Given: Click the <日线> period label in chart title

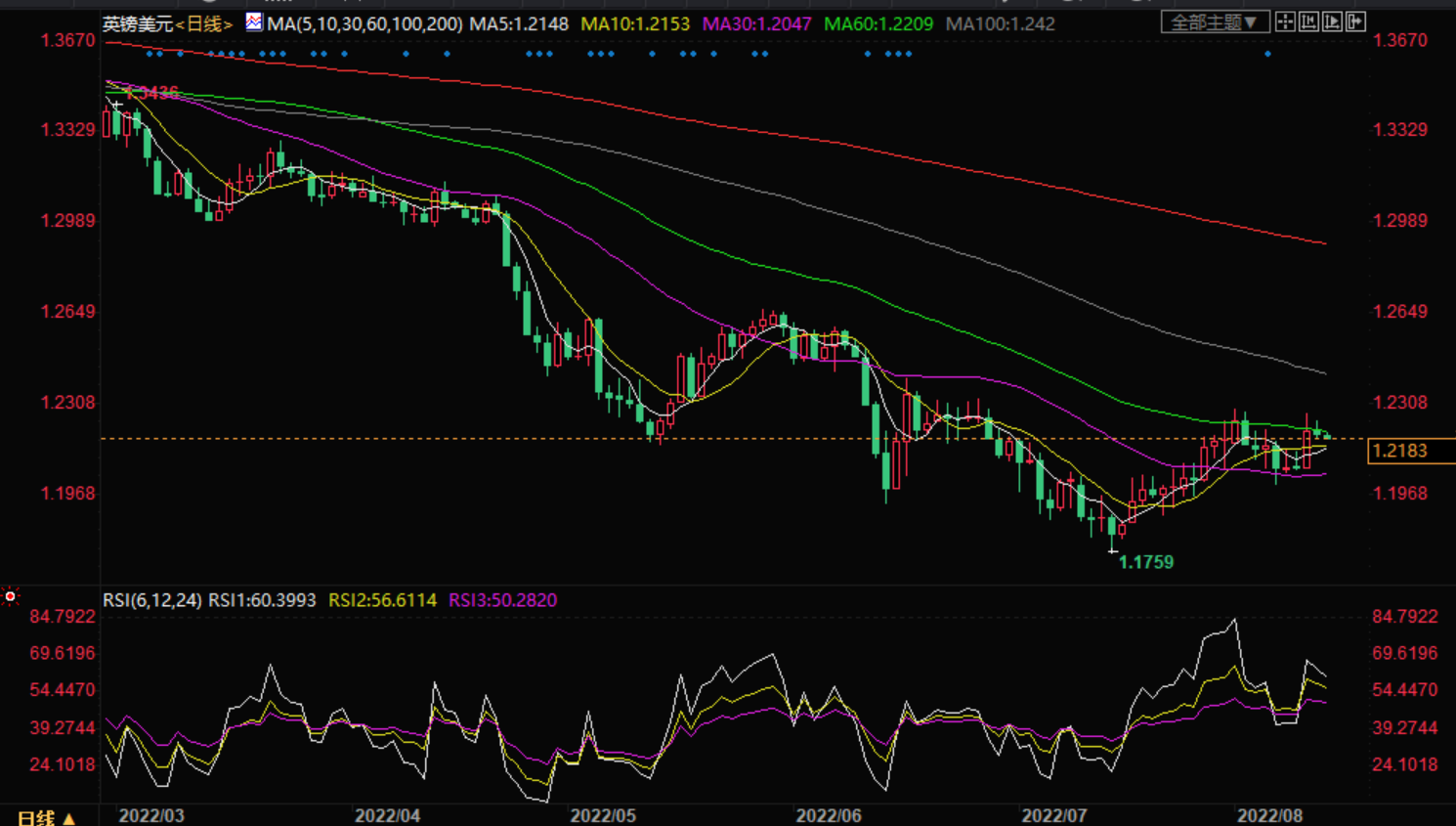Looking at the screenshot, I should (x=204, y=23).
